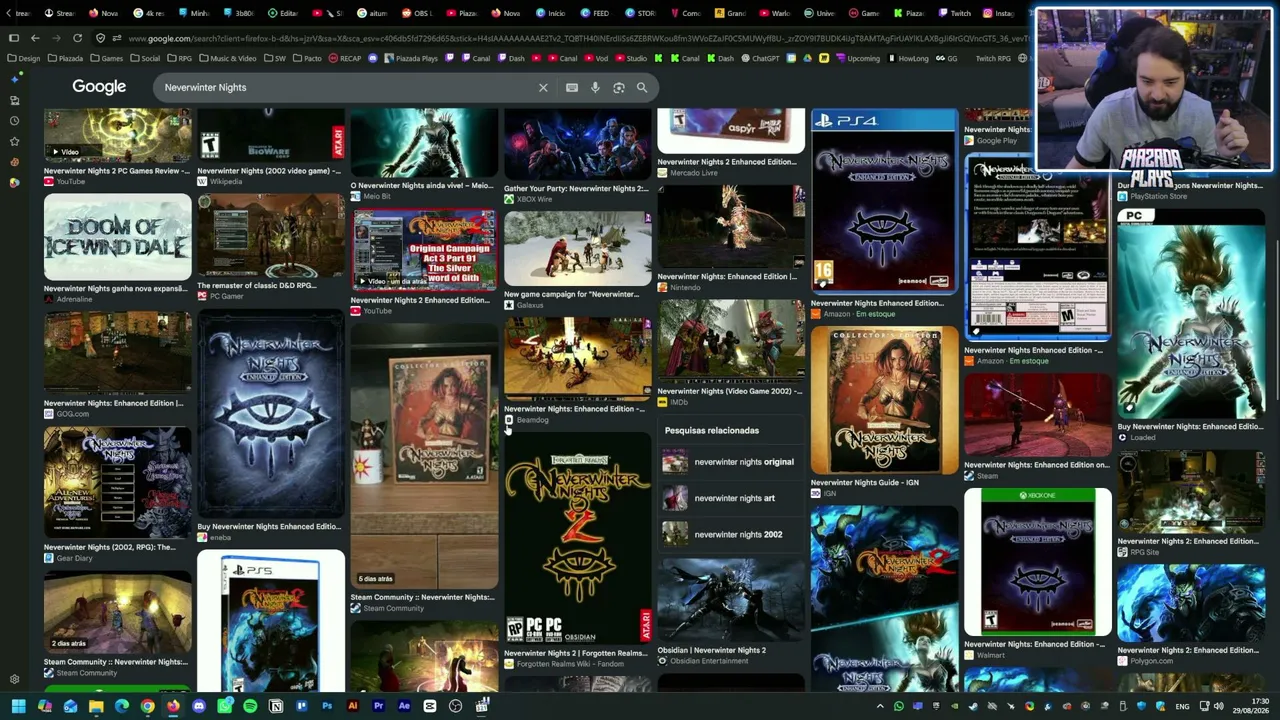The image size is (1280, 720).
Task: Open Microsoft Edge from the taskbar
Action: [x=122, y=707]
